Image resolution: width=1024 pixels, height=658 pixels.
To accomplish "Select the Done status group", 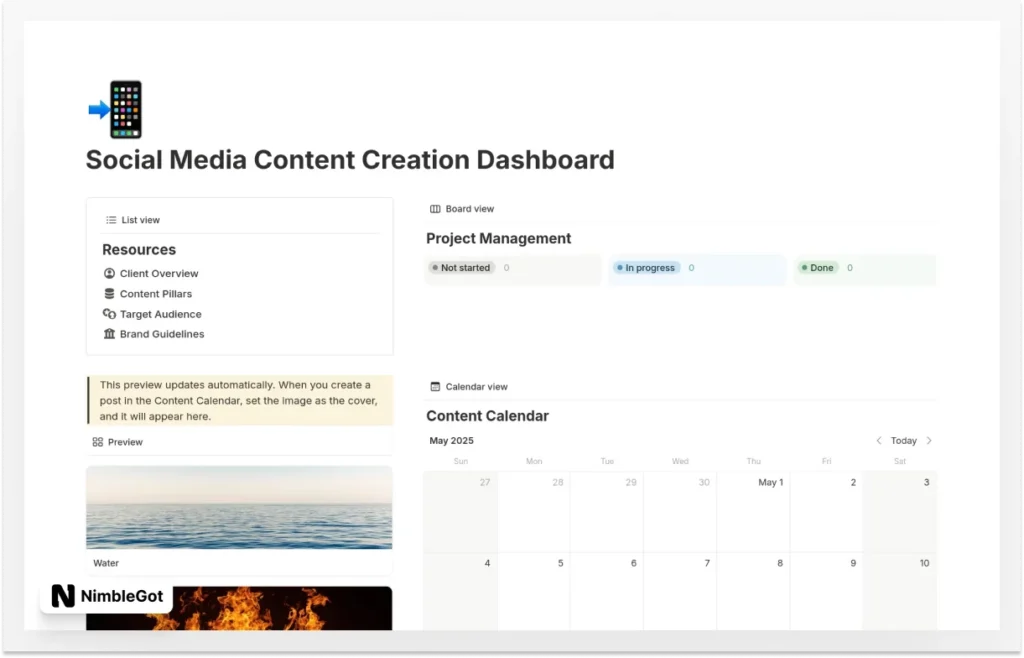I will [819, 267].
